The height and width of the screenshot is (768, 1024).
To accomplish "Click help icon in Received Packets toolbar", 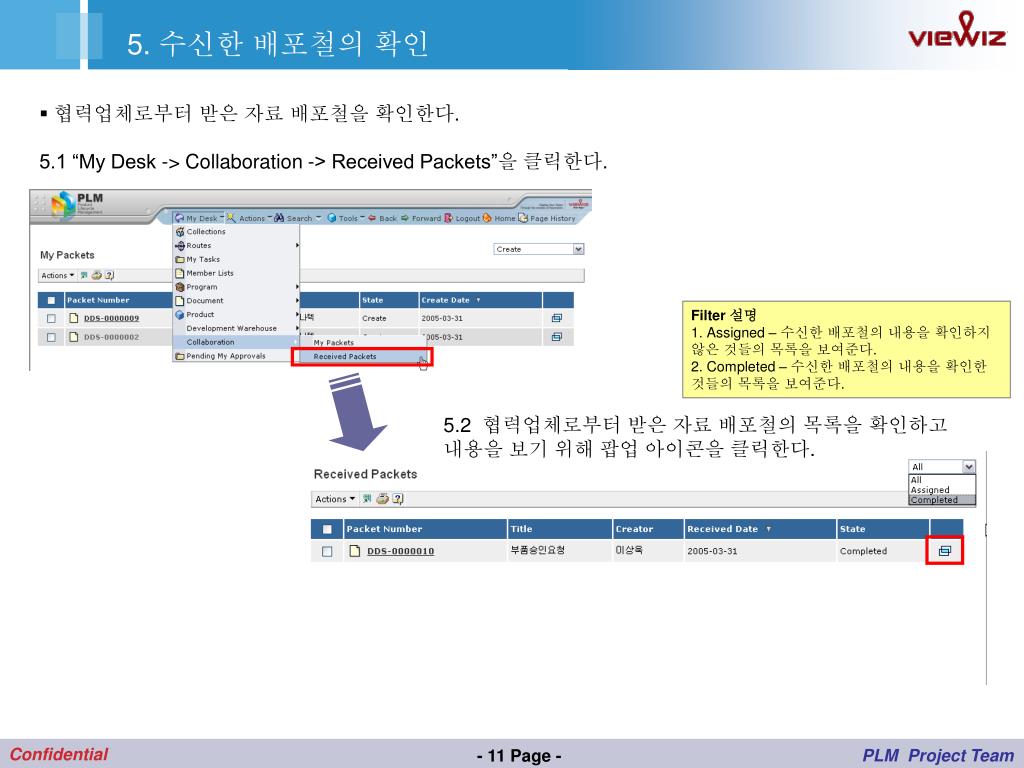I will pyautogui.click(x=398, y=499).
